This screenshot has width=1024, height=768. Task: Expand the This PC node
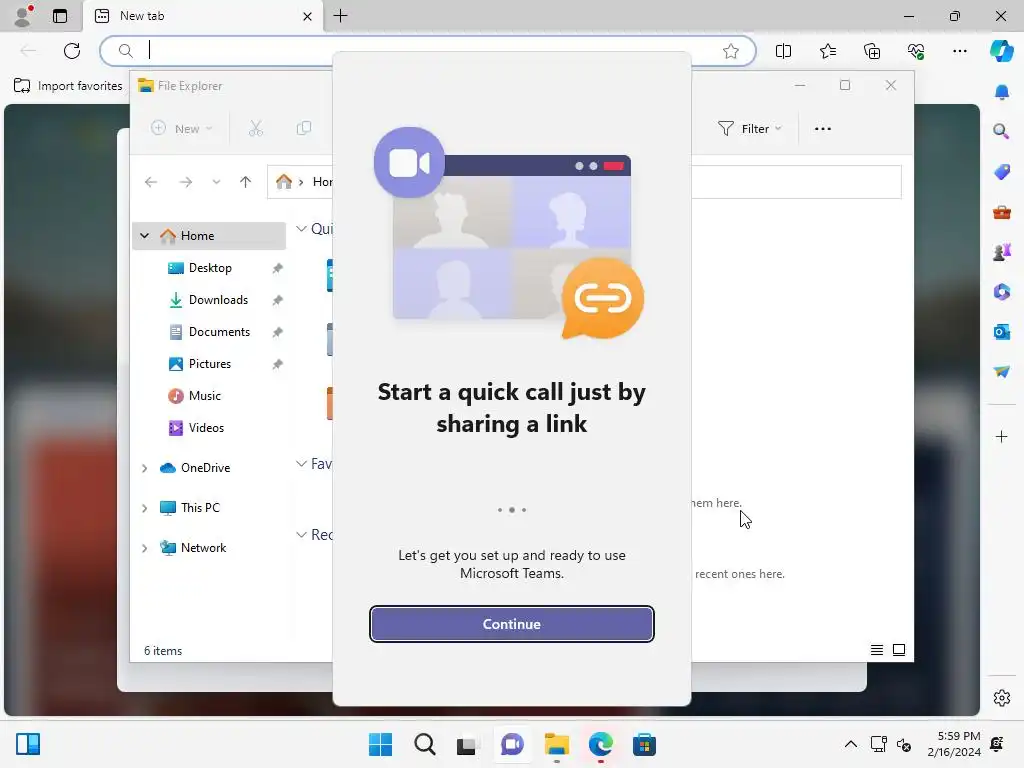tap(144, 507)
